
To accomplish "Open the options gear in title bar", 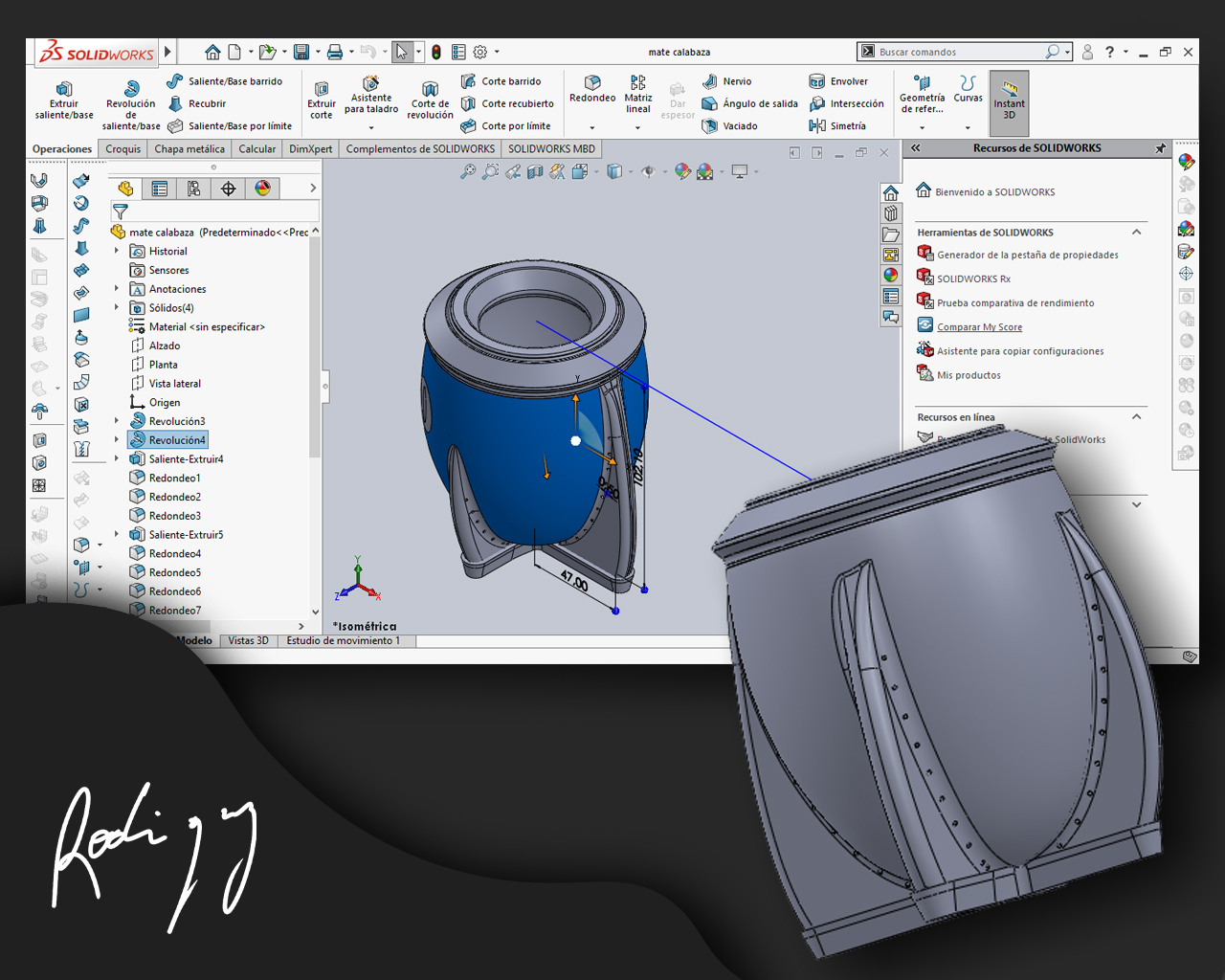I will pos(480,52).
